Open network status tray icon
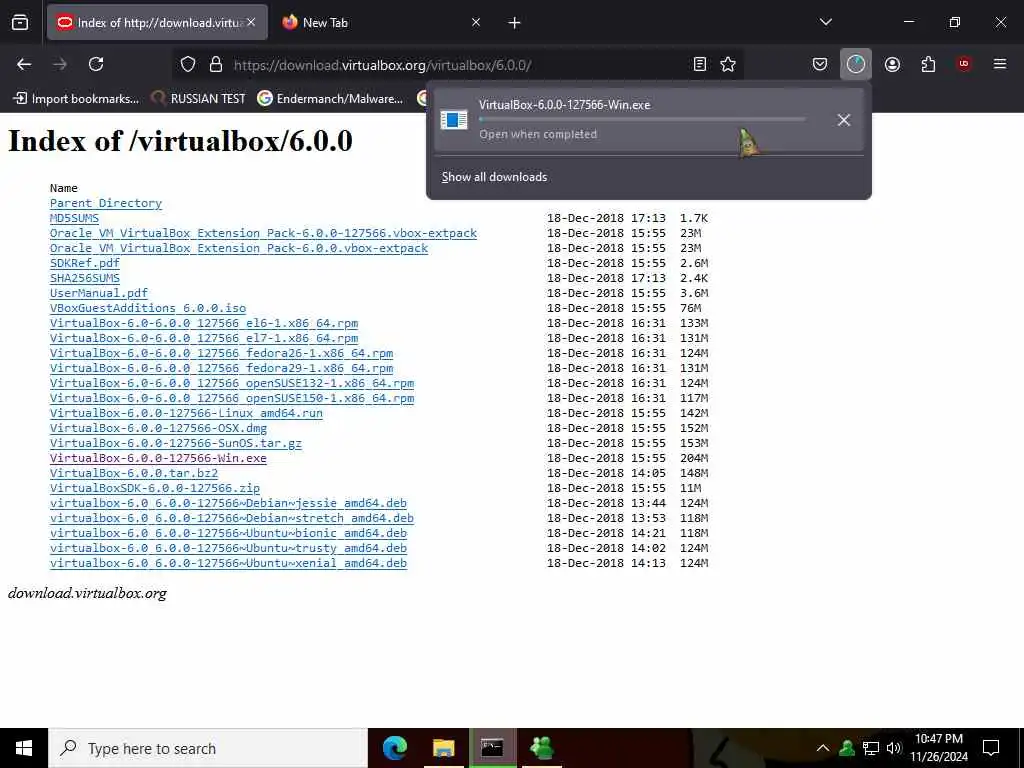 (x=871, y=748)
